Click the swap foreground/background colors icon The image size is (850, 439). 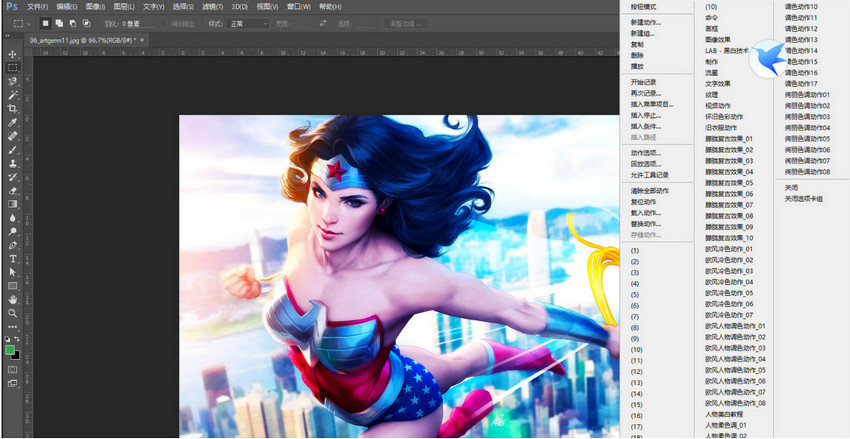[17, 339]
